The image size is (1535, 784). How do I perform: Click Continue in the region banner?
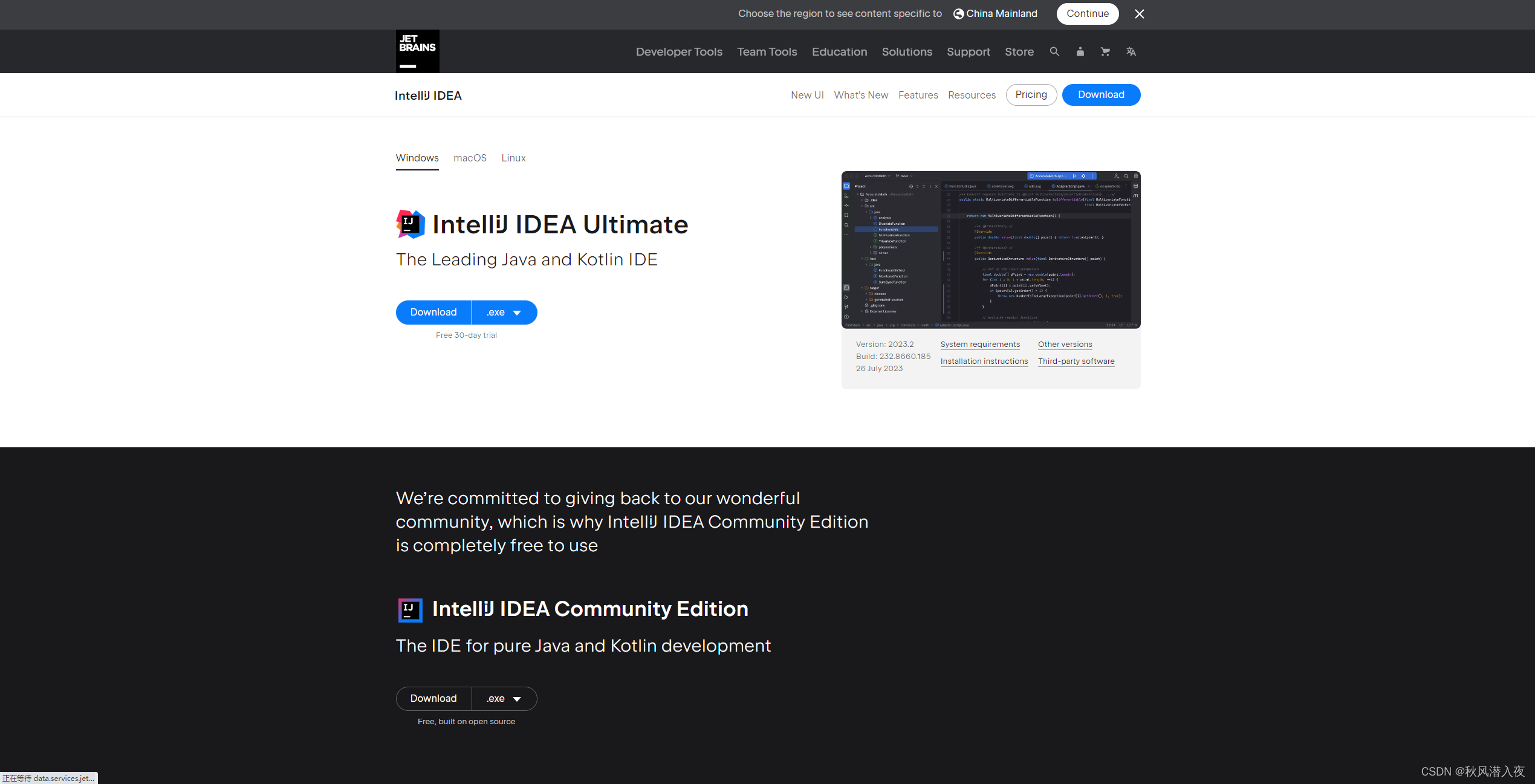tap(1087, 13)
